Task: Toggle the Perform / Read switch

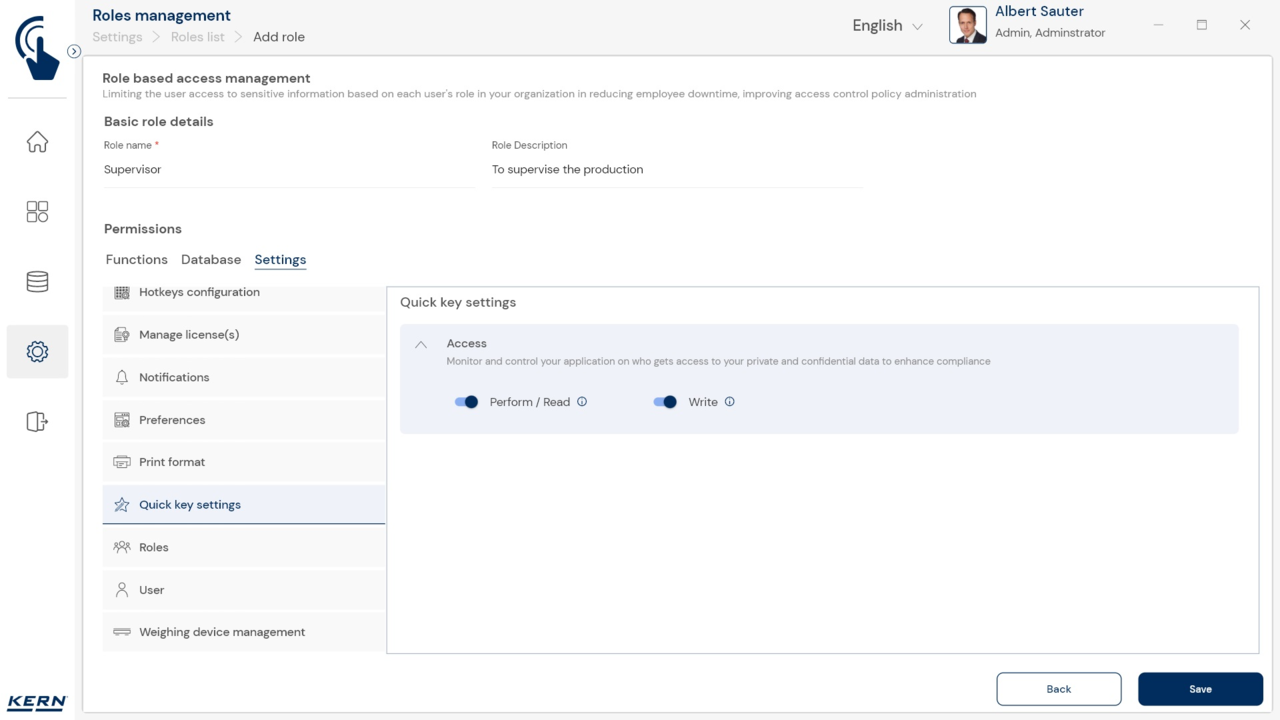Action: pos(466,402)
